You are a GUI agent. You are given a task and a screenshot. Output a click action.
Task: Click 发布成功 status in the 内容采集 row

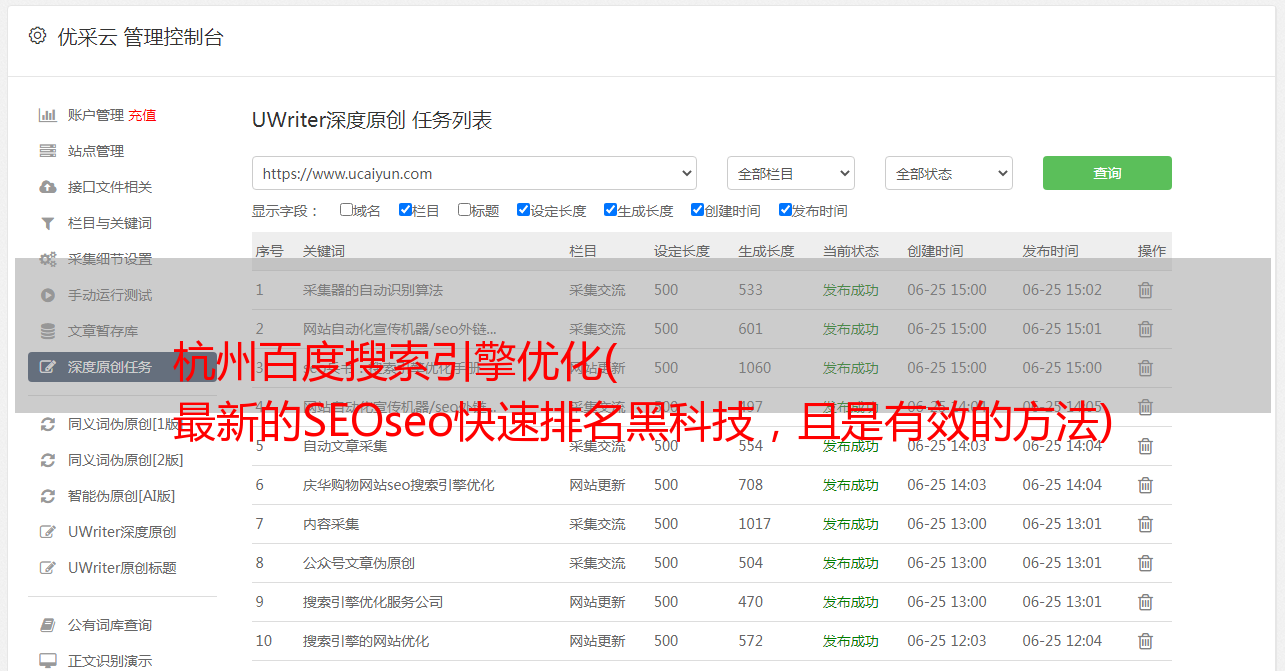(851, 524)
